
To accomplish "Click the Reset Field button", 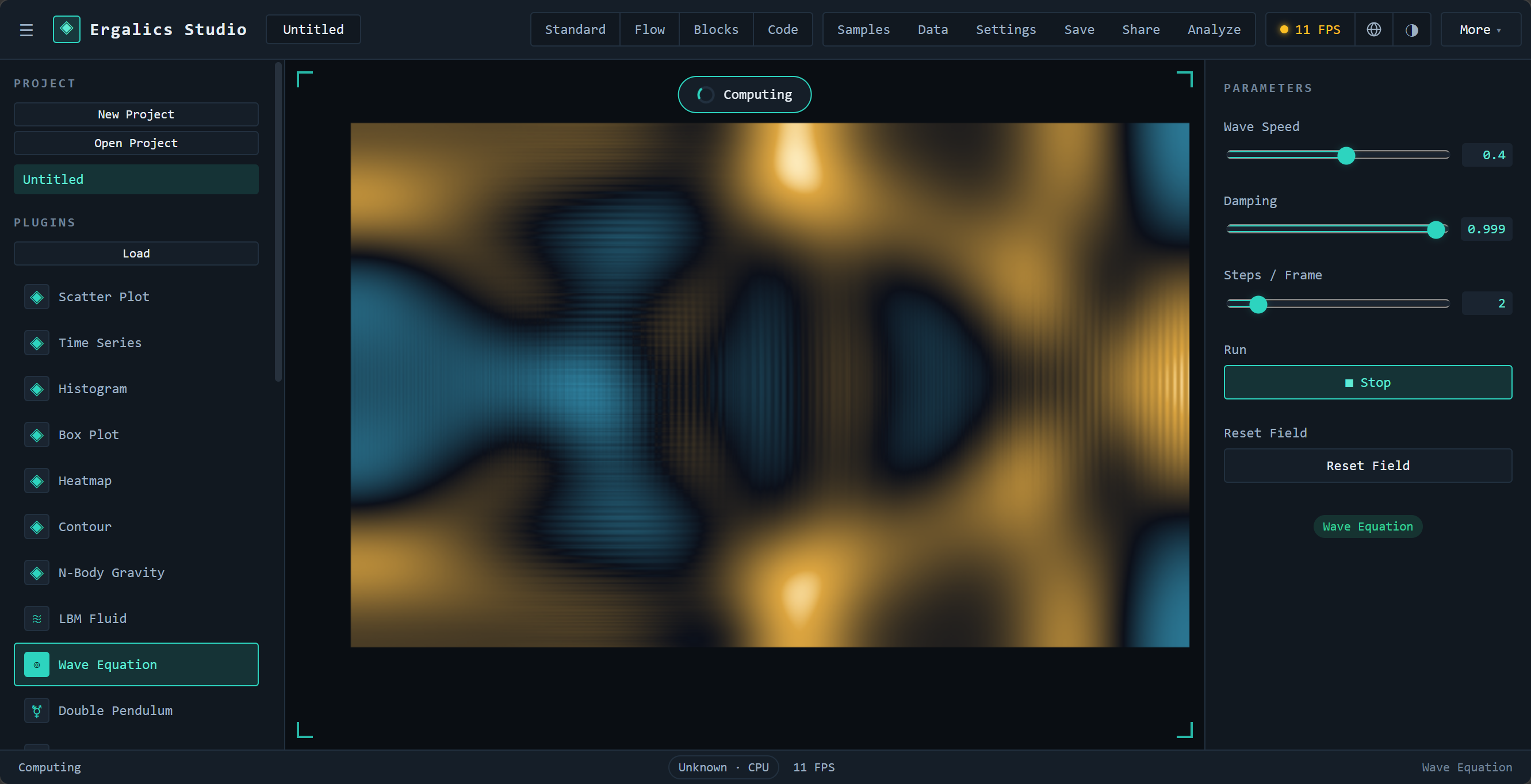I will 1368,466.
